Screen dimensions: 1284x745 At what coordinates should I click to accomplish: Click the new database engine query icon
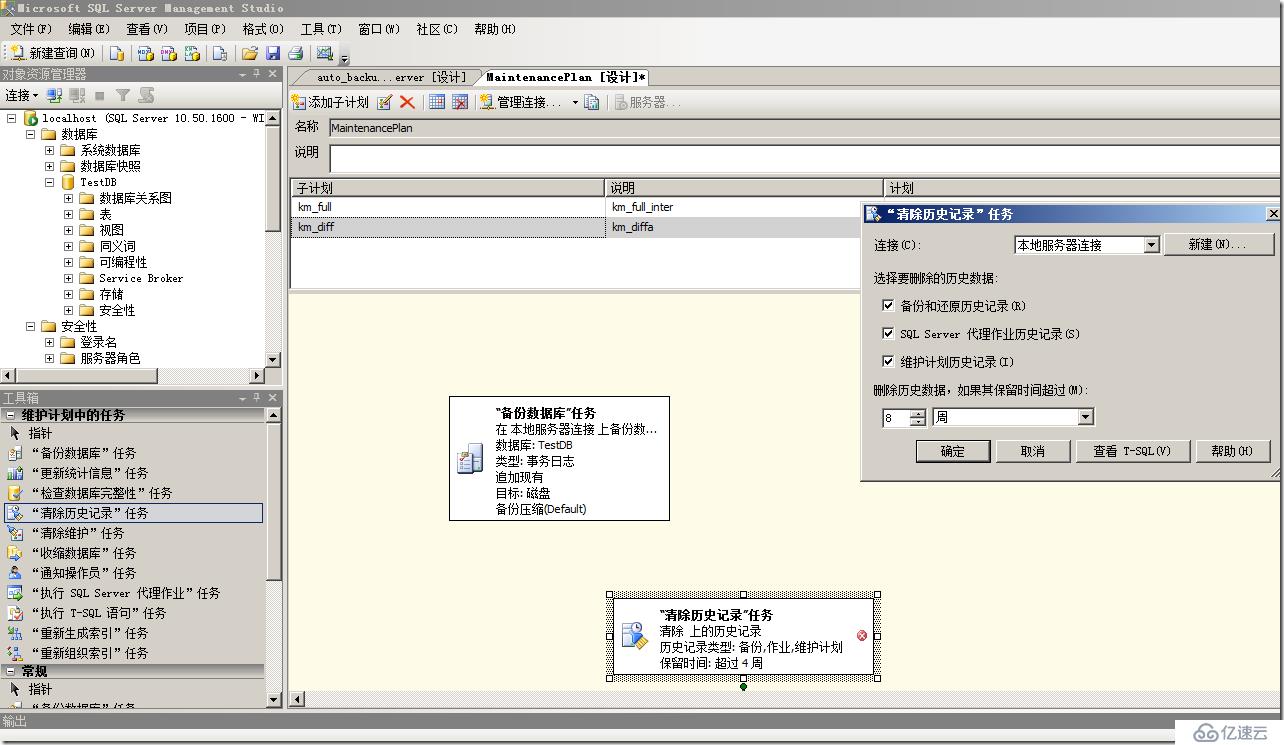click(118, 53)
